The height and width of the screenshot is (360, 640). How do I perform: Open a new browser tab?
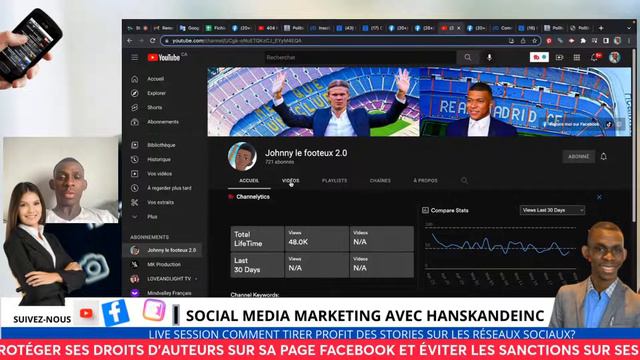coord(601,28)
